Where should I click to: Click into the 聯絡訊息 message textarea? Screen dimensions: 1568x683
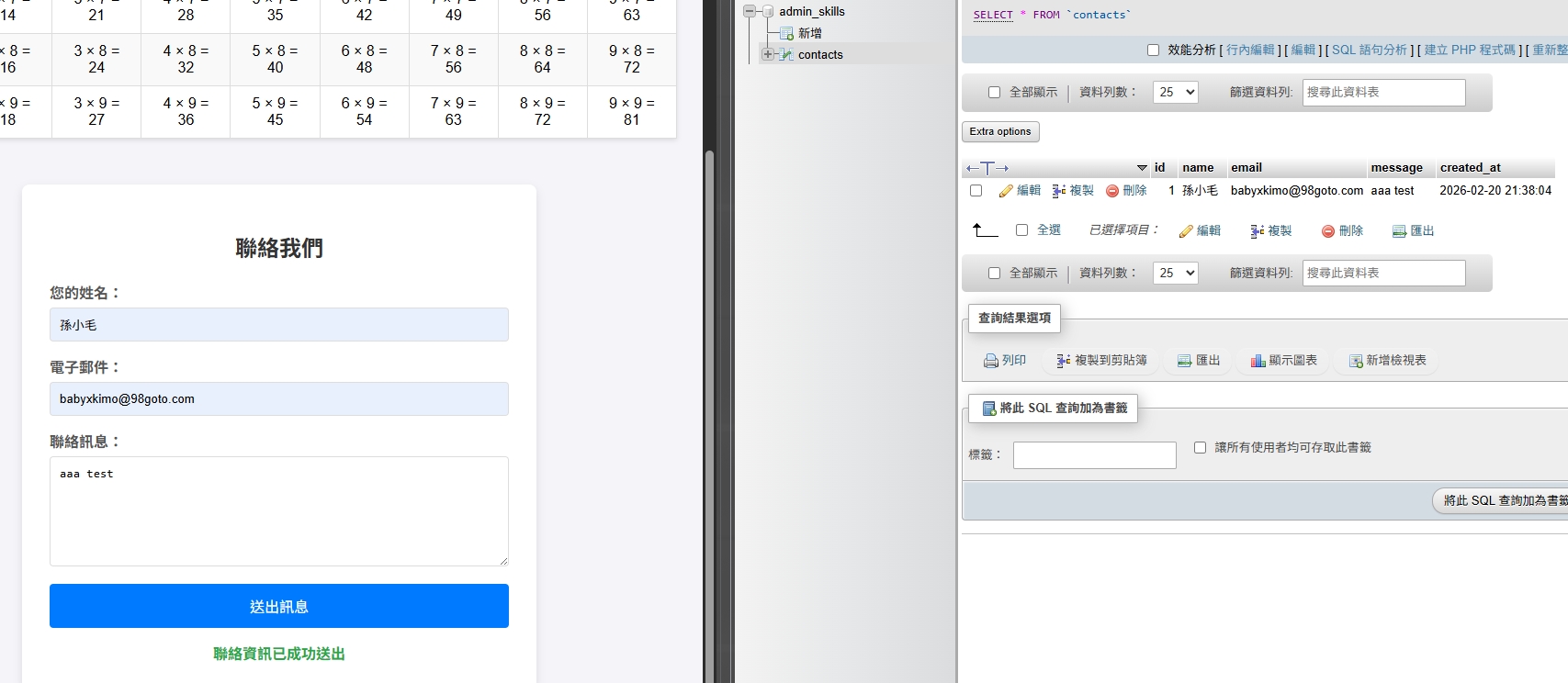pos(279,511)
